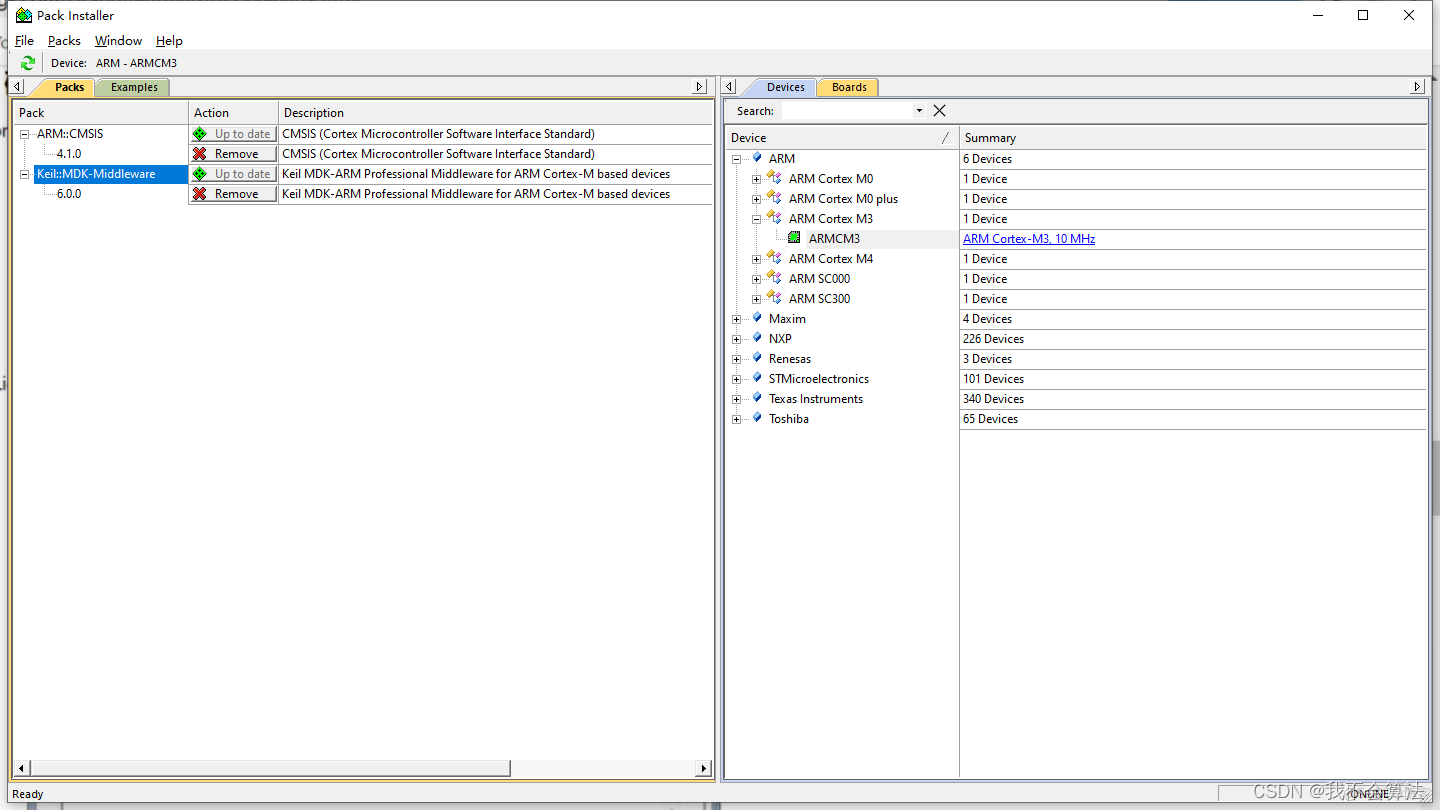1440x810 pixels.
Task: Select the Packs tab
Action: [69, 87]
